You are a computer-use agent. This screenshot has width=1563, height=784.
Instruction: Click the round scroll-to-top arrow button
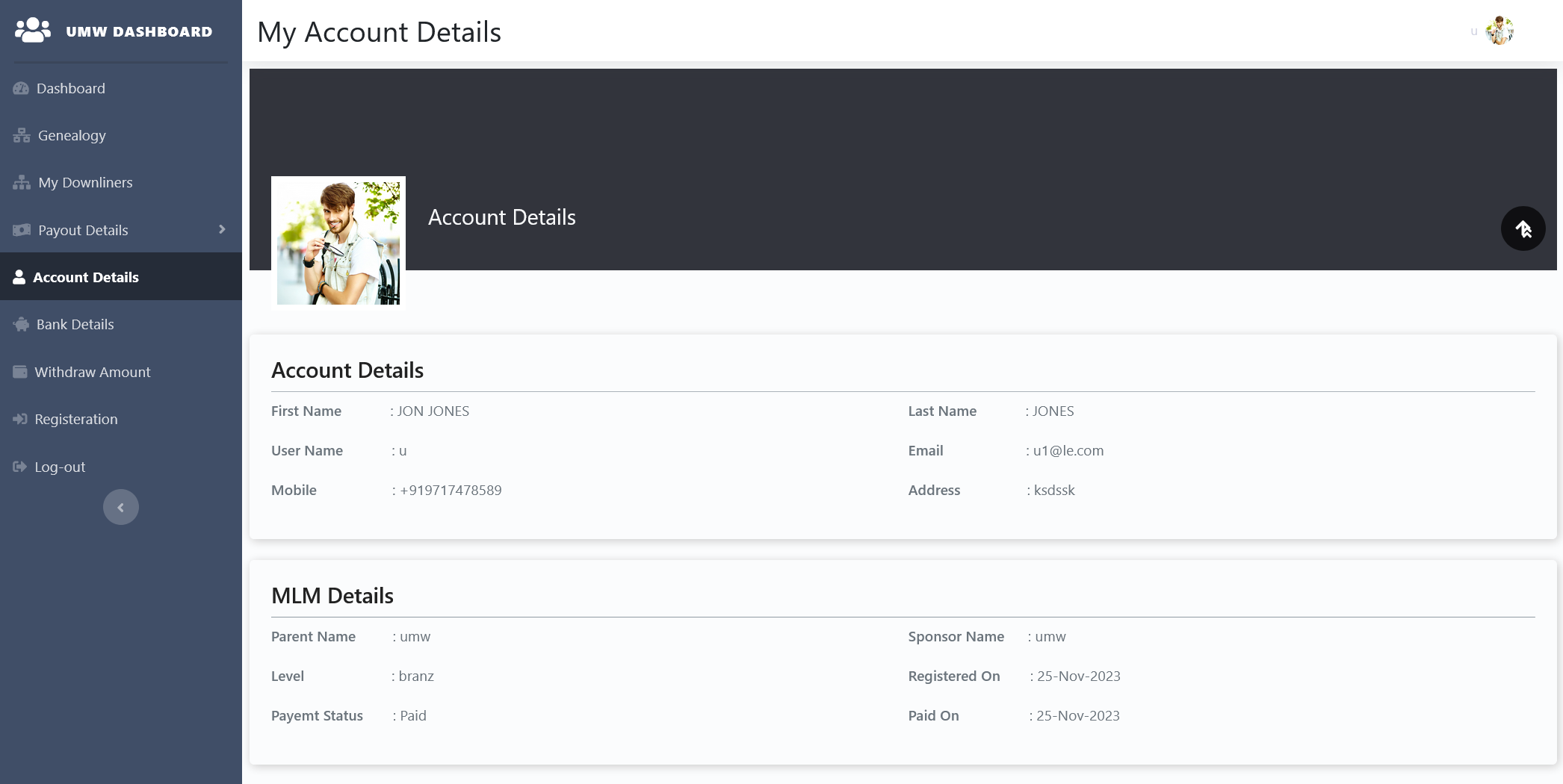pyautogui.click(x=1523, y=228)
